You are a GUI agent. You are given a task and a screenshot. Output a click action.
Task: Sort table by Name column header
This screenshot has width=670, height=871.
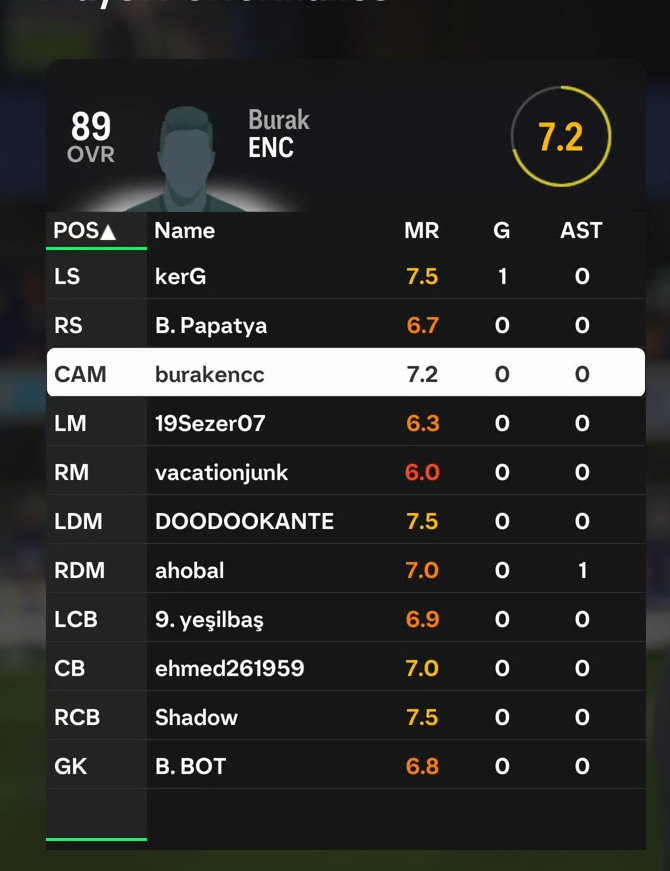tap(184, 231)
